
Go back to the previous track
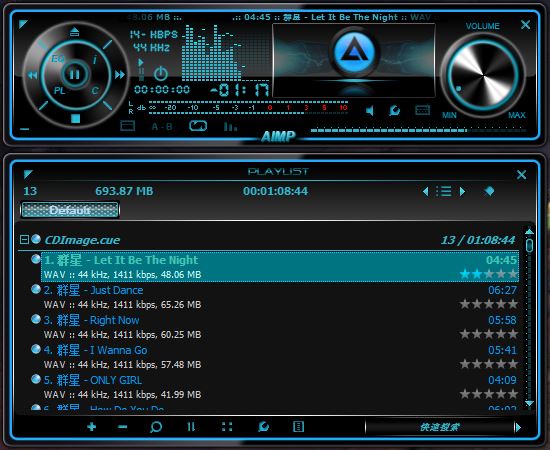pyautogui.click(x=33, y=75)
